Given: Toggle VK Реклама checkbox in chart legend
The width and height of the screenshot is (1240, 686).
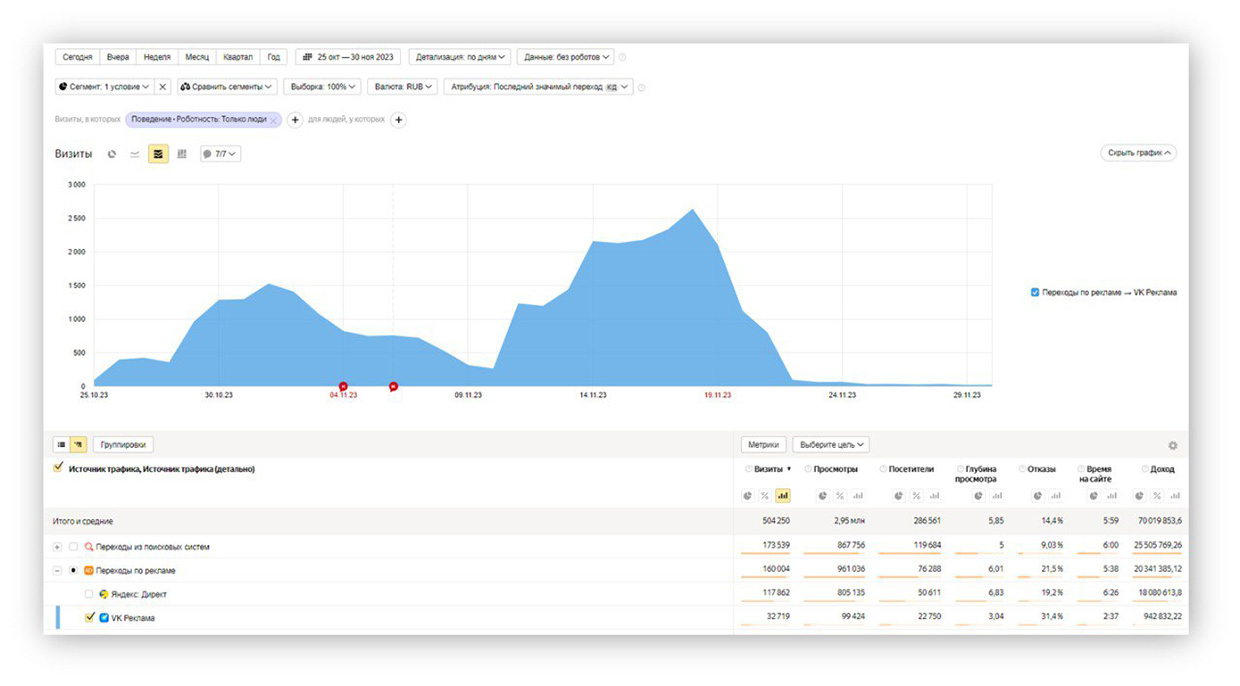Looking at the screenshot, I should [1035, 293].
